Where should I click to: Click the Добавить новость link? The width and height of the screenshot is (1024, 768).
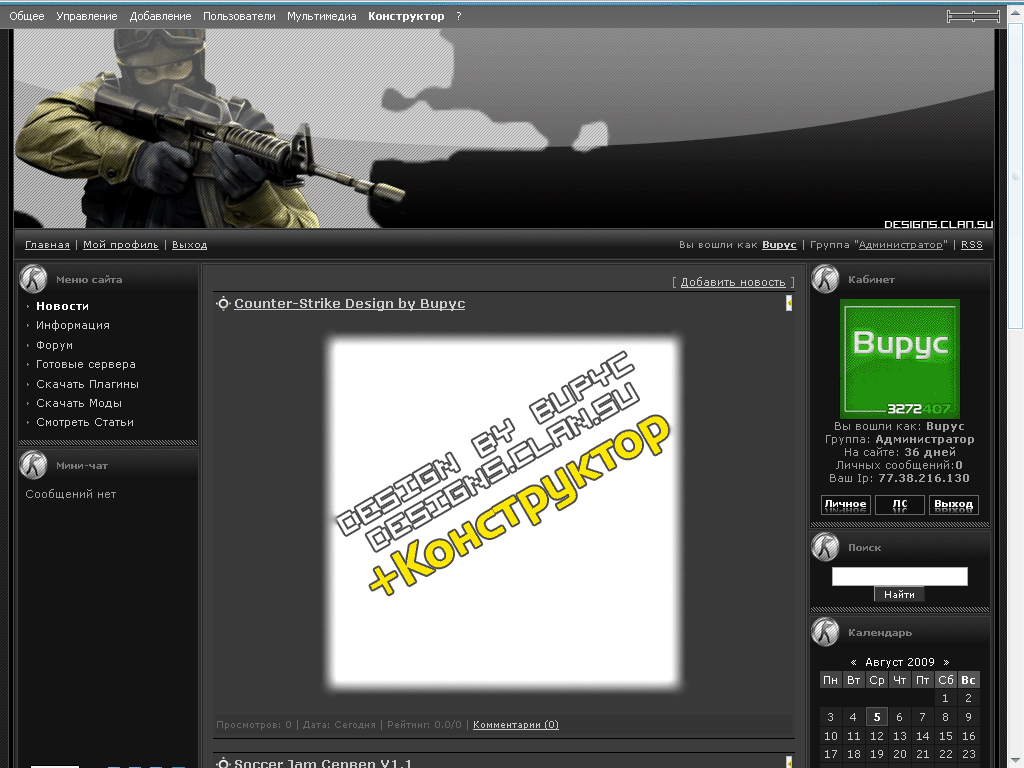(x=733, y=282)
